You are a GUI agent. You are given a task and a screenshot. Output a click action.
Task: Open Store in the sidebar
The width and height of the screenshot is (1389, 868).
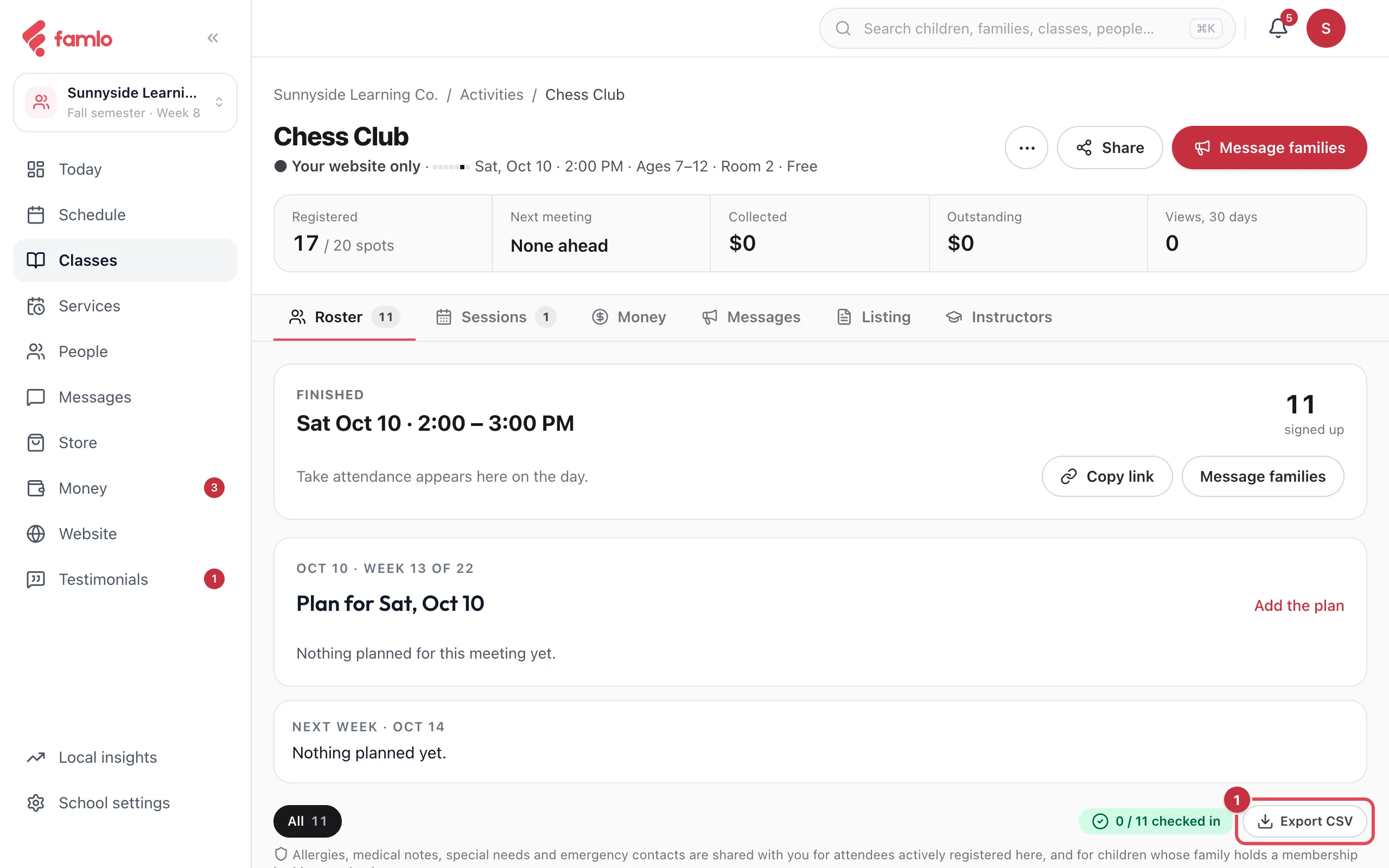tap(125, 443)
